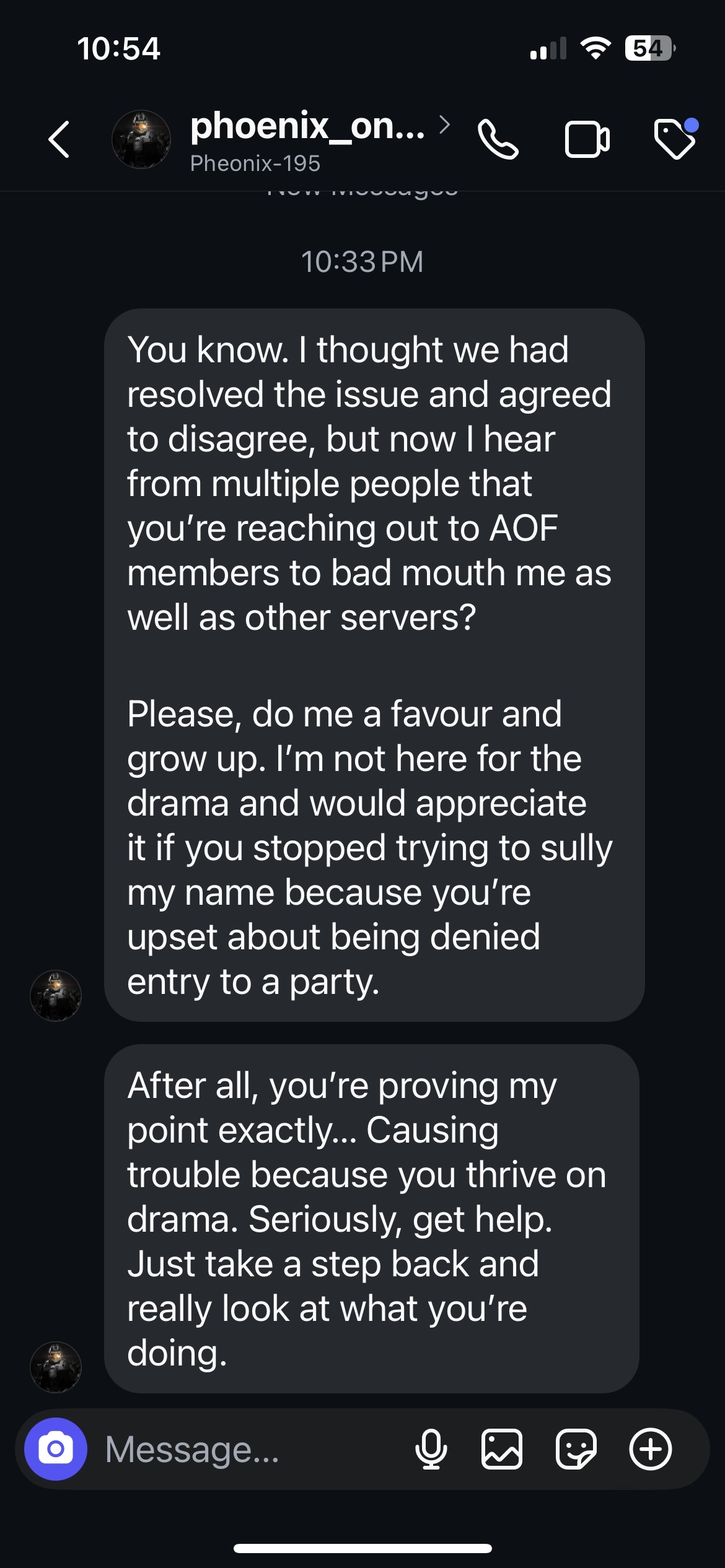Tap the 10:33 PM timestamp
This screenshot has height=1568, width=725.
tap(362, 261)
